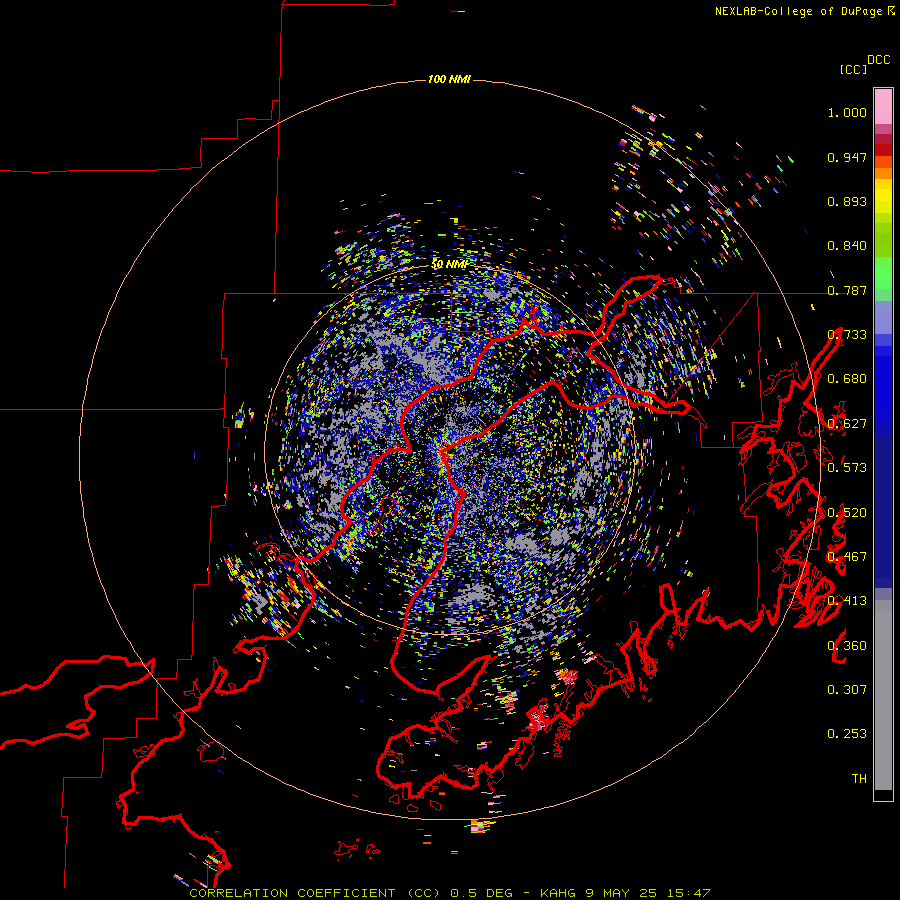Select the 0.467 scale value

847,557
